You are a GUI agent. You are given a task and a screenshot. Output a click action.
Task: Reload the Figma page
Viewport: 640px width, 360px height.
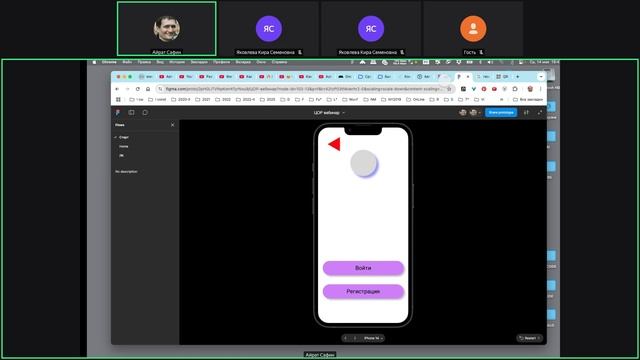point(138,89)
